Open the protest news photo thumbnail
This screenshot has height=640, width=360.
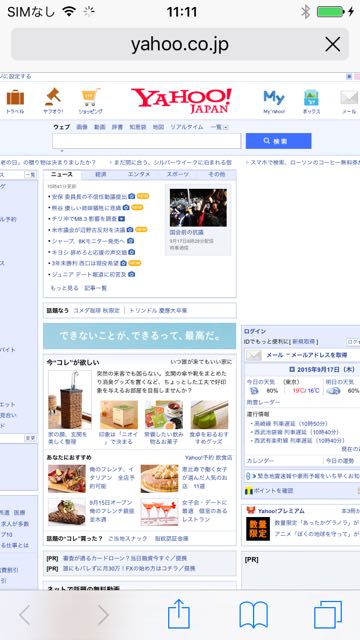click(x=198, y=207)
